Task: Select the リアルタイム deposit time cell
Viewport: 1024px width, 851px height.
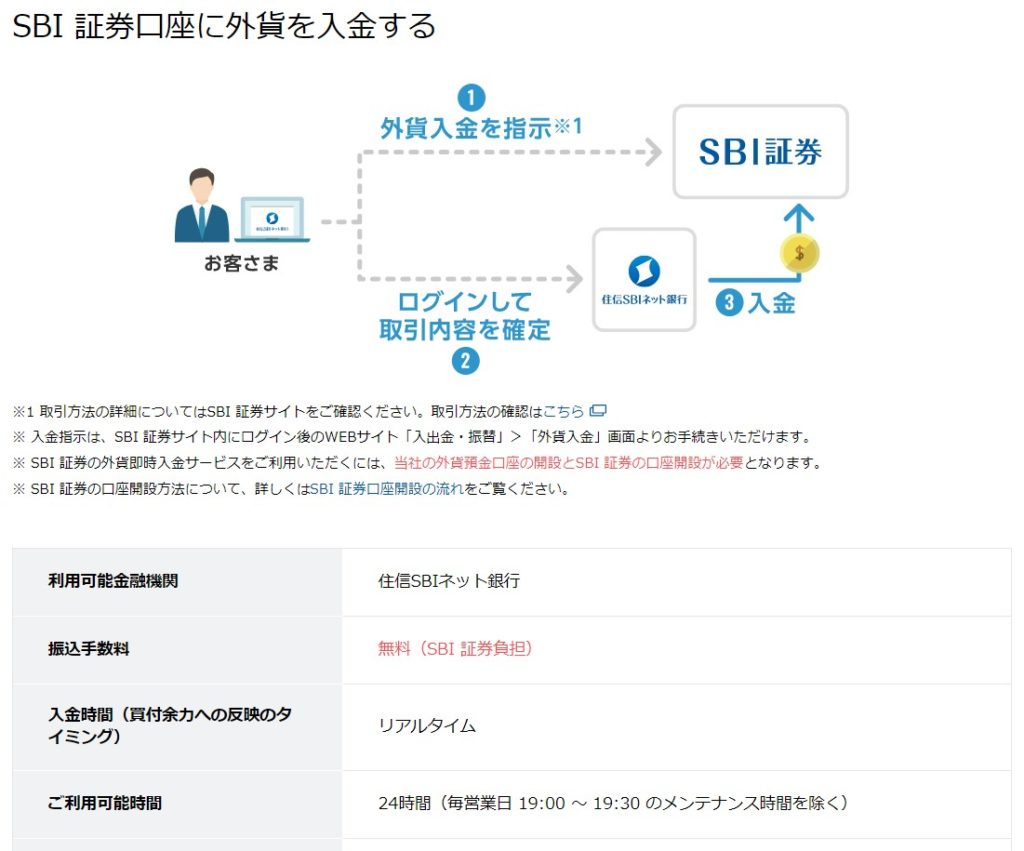Action: tap(427, 726)
